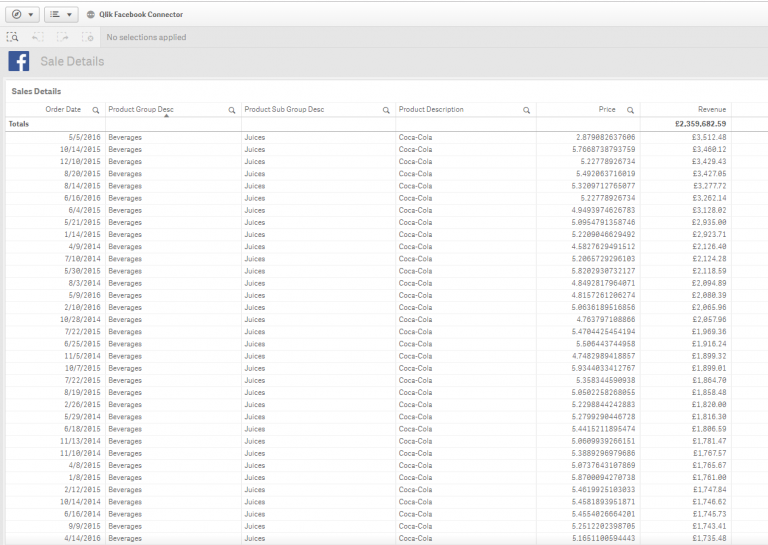Screen dimensions: 768x545
Task: Open the navigation compass menu
Action: 22,15
